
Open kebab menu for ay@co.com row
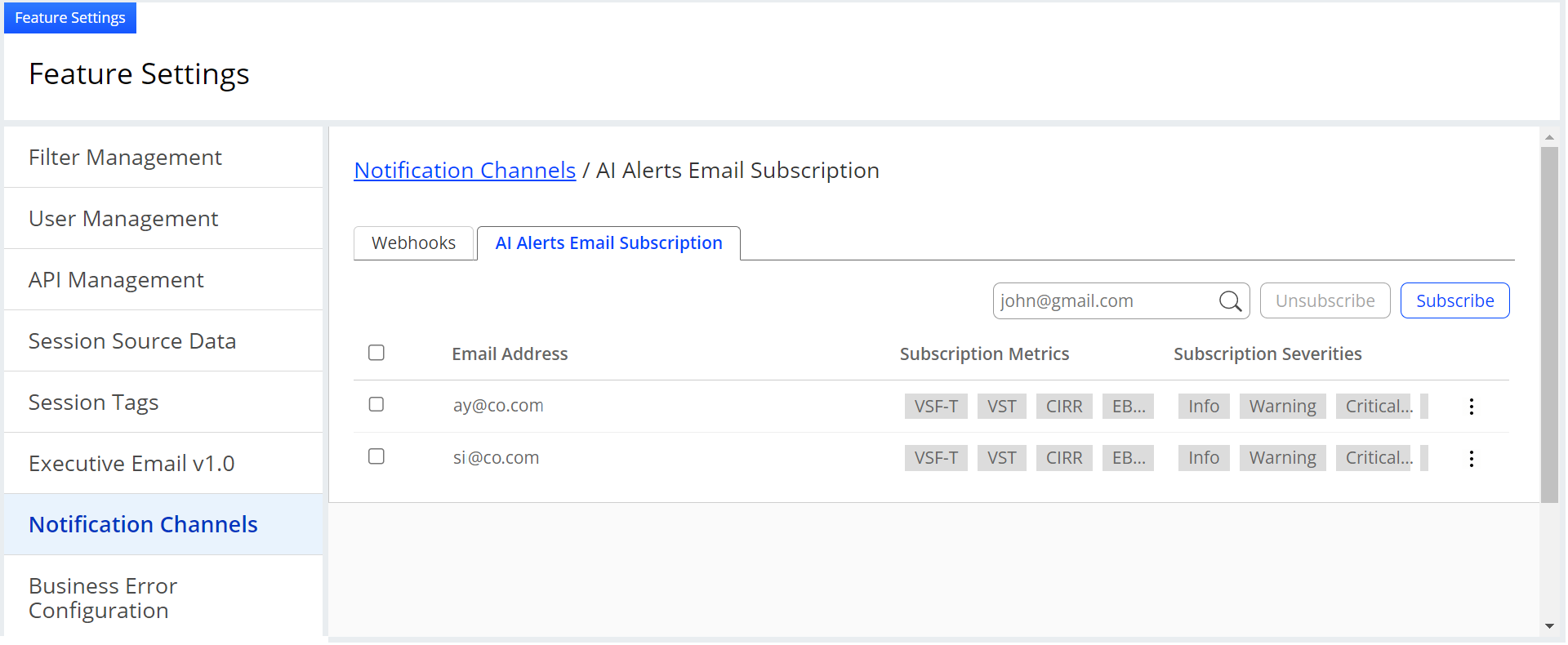1471,407
